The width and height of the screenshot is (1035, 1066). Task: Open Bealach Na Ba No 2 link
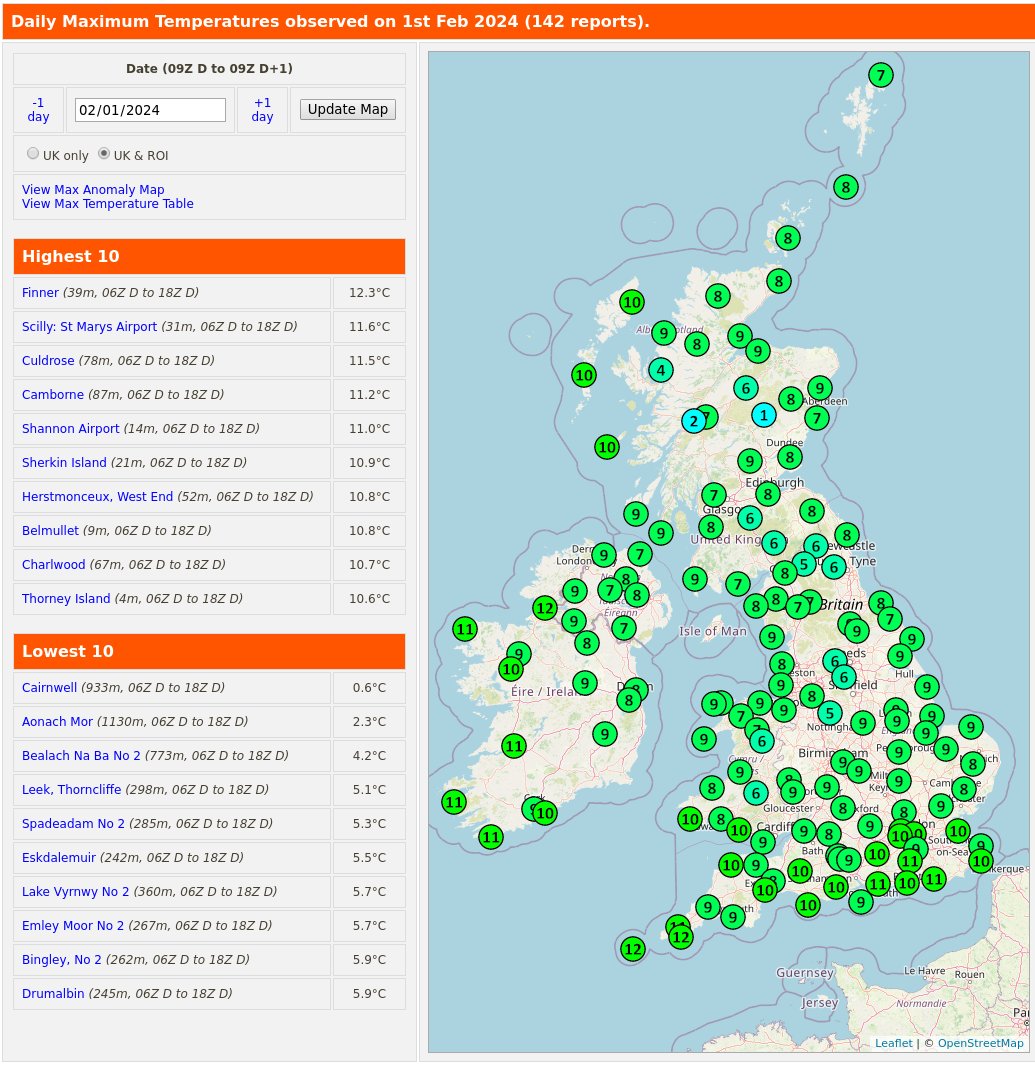tap(81, 755)
